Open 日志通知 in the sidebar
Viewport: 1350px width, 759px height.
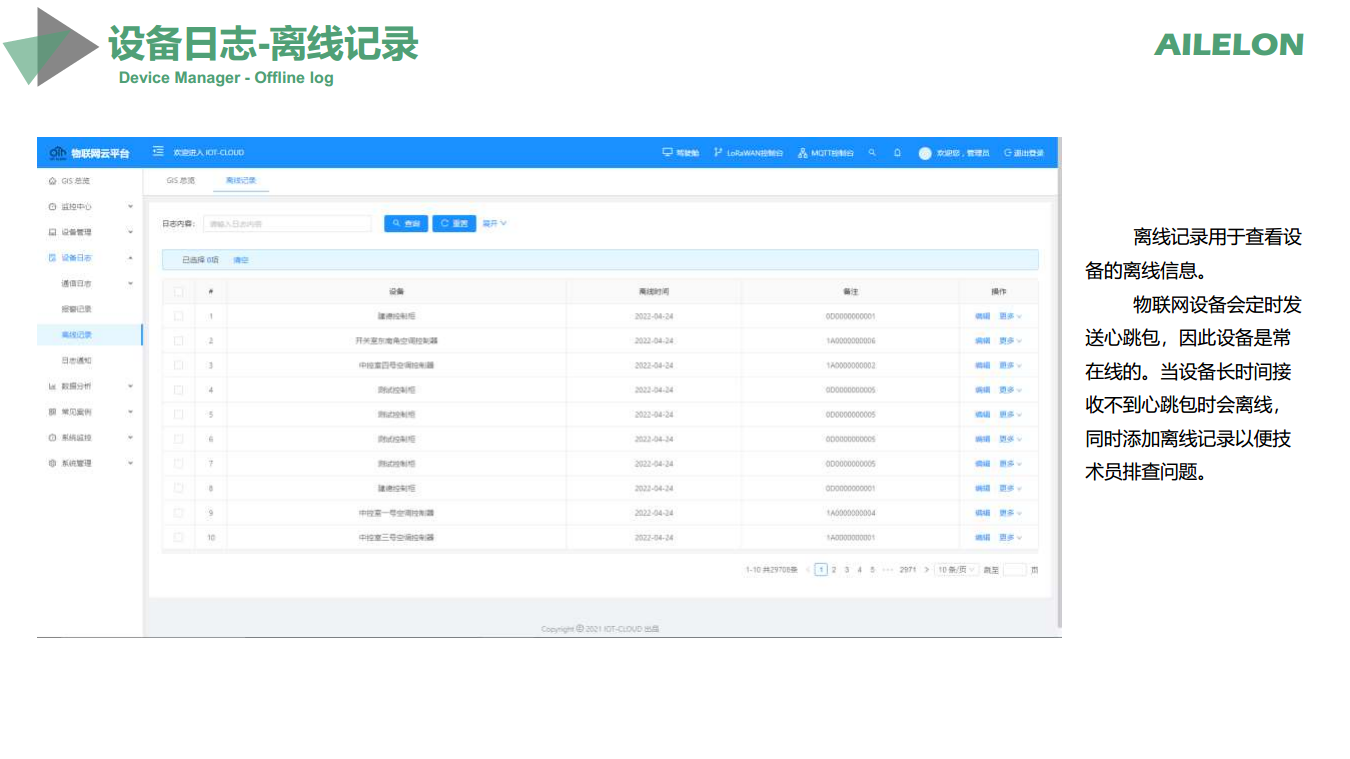click(77, 361)
